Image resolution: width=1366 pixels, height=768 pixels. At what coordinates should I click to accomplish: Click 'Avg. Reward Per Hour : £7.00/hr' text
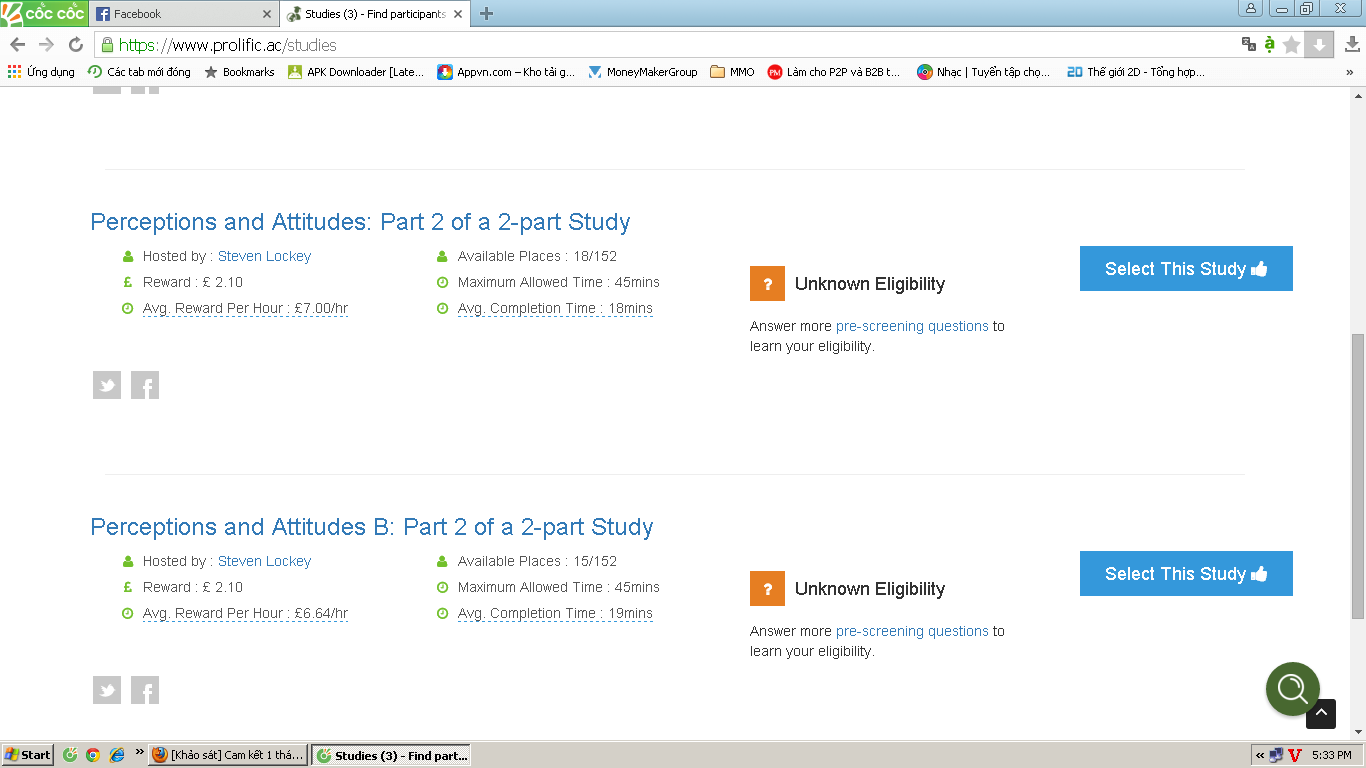[x=245, y=308]
